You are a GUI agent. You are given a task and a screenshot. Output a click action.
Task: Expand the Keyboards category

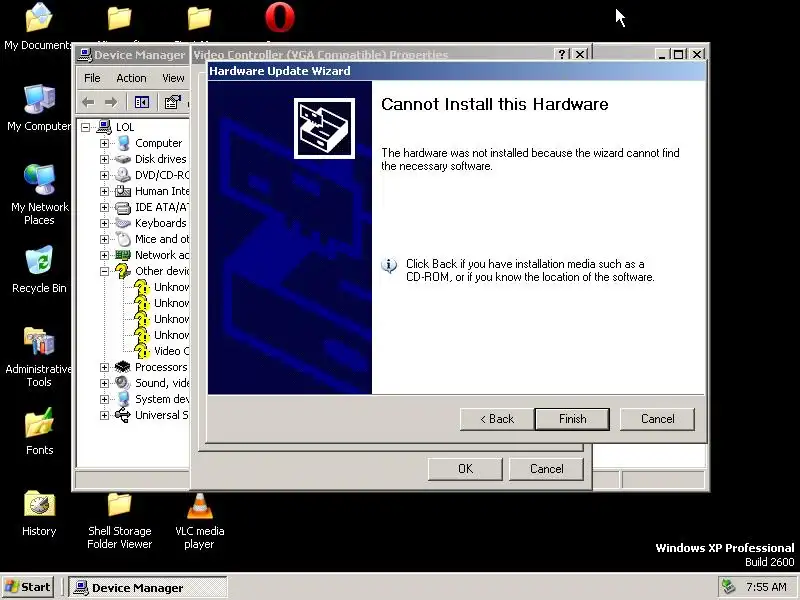coord(105,223)
